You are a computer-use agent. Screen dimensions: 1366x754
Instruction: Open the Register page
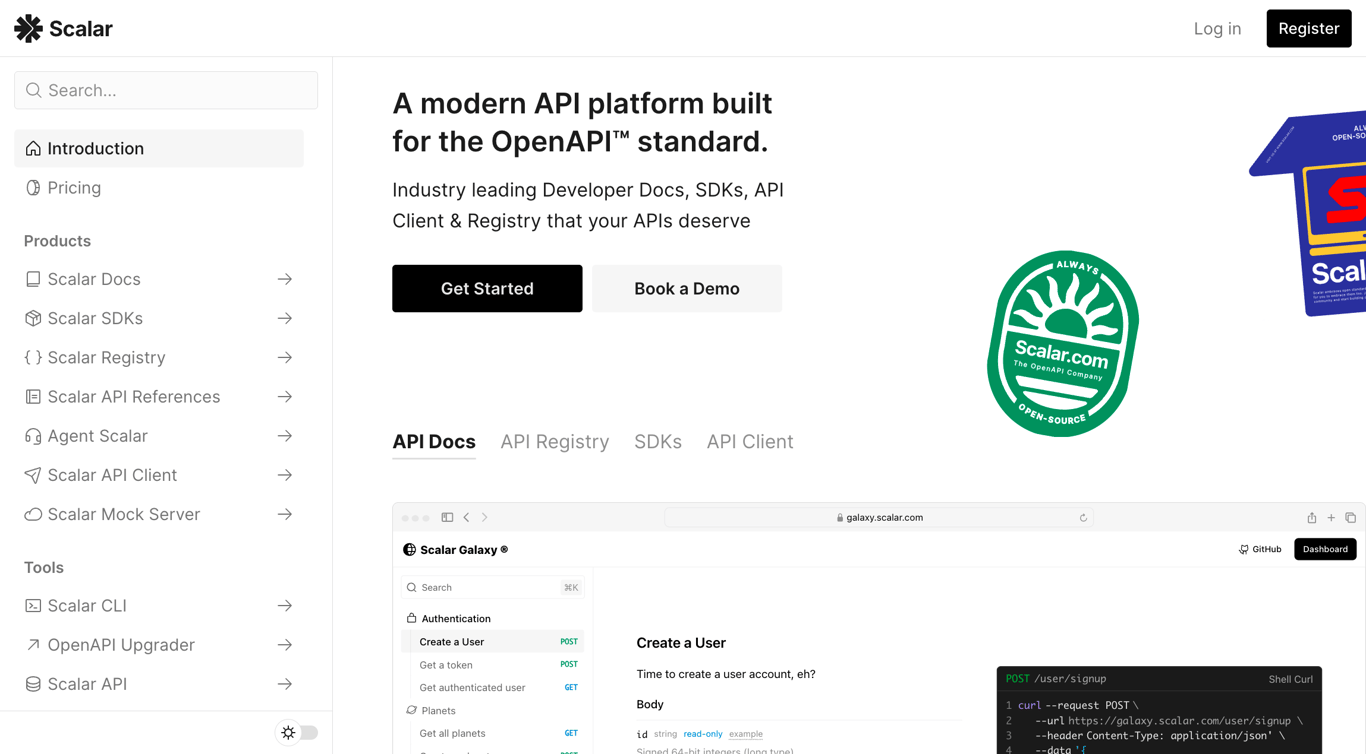[x=1308, y=28]
